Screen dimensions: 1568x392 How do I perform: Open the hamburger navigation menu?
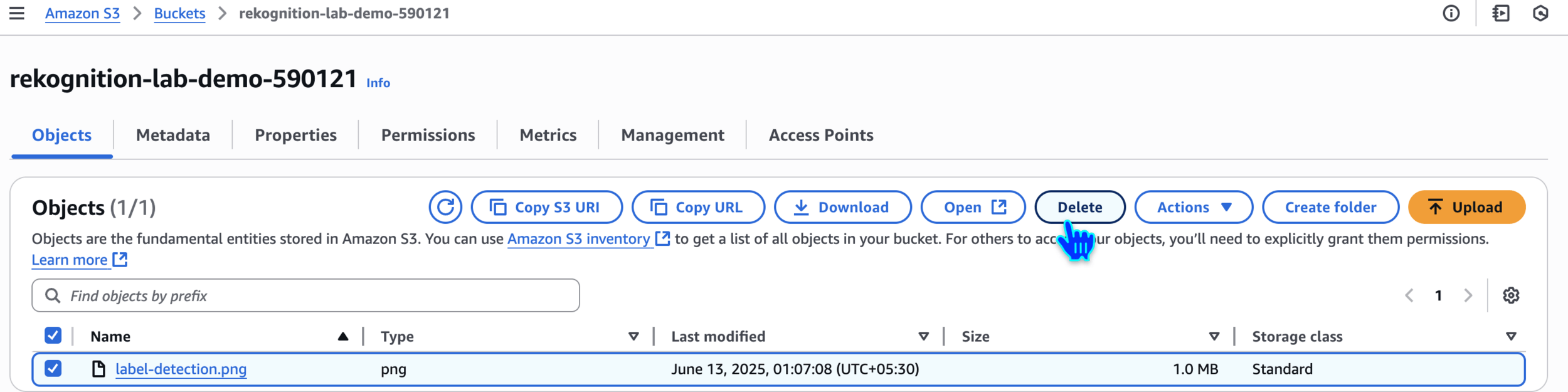click(17, 13)
